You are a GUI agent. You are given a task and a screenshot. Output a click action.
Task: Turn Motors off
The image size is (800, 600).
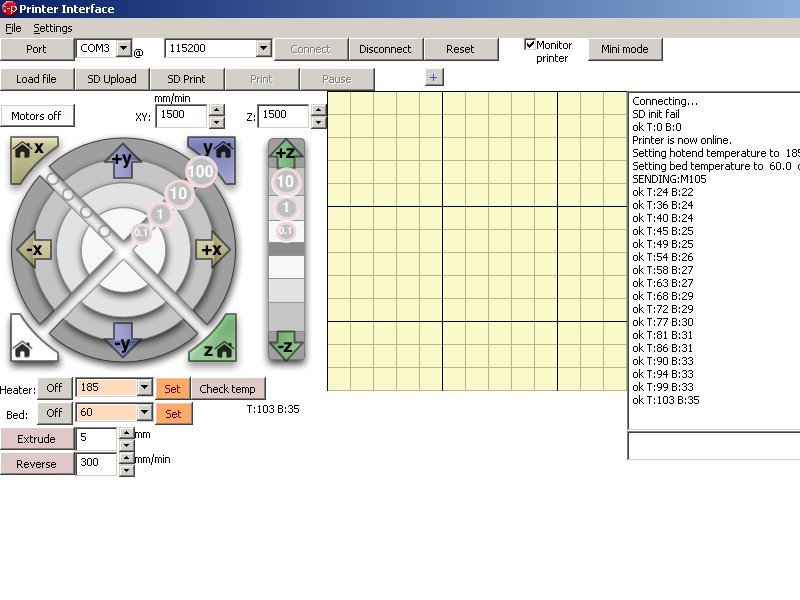coord(37,116)
